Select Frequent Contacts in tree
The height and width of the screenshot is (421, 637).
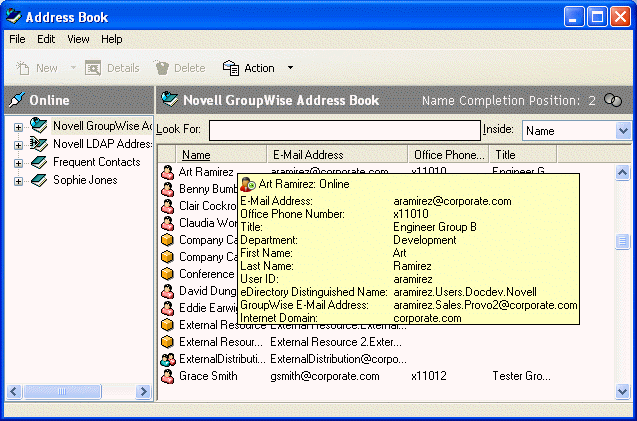(97, 162)
